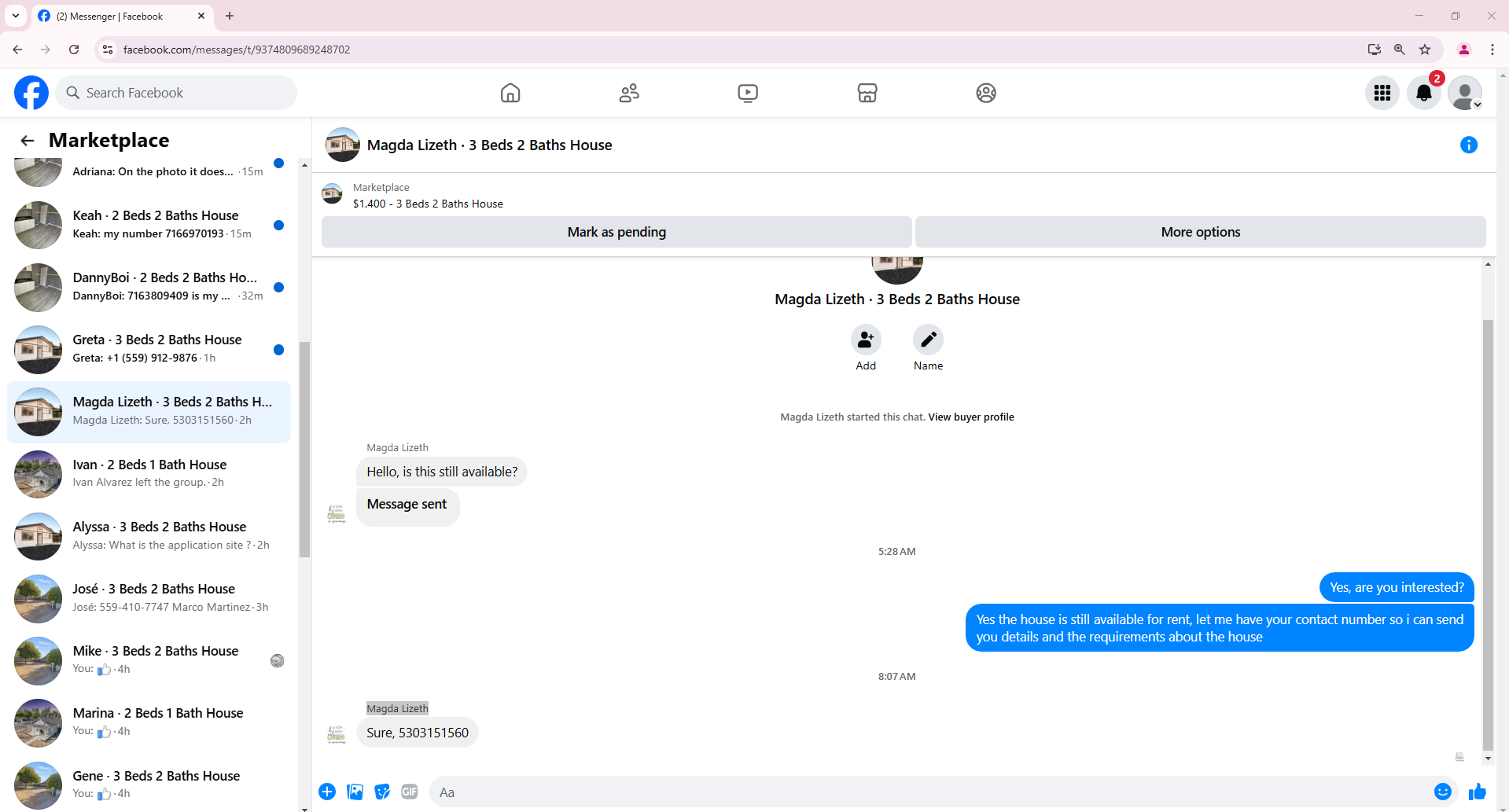The image size is (1509, 812).
Task: Open Marina 2 Beds 1 Bath House chat
Action: pyautogui.click(x=149, y=722)
